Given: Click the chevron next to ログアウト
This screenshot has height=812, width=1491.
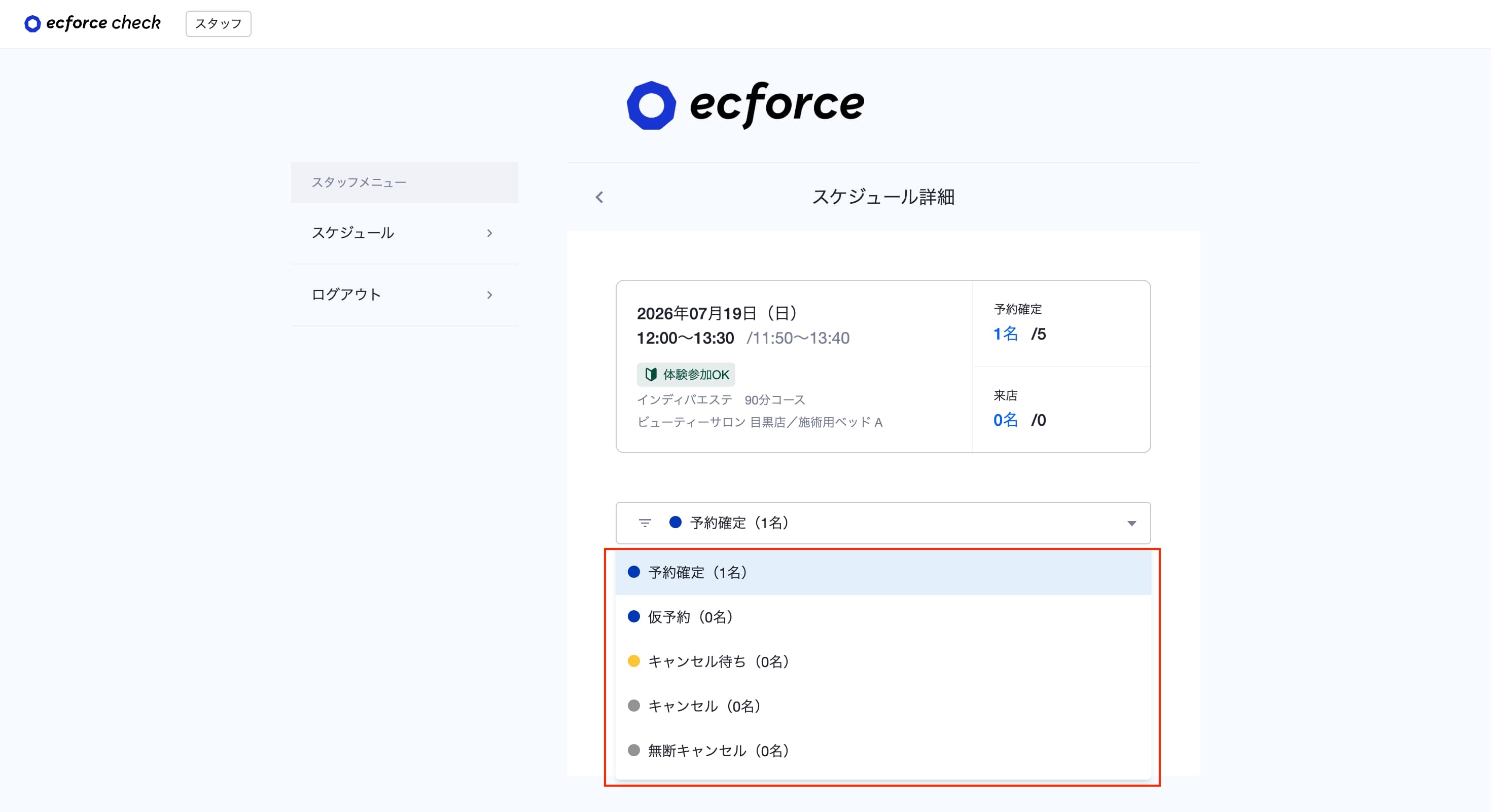Looking at the screenshot, I should click(x=490, y=295).
